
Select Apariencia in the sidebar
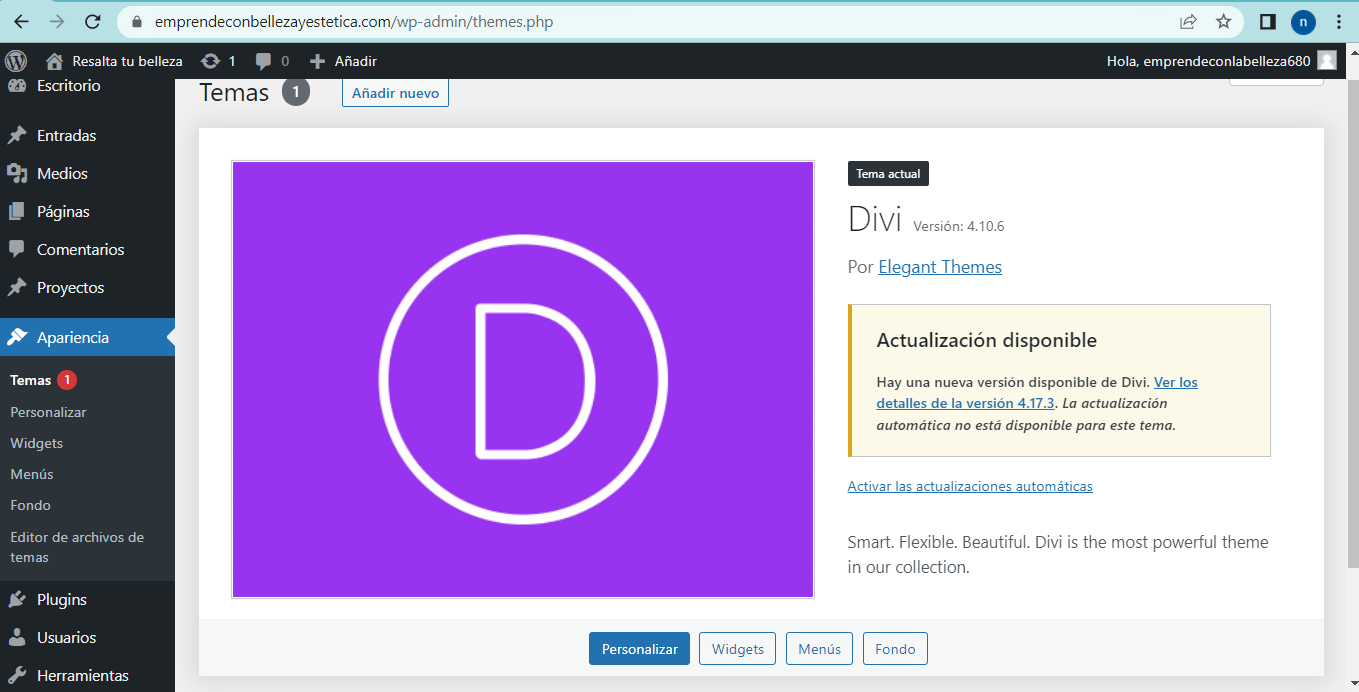click(87, 337)
